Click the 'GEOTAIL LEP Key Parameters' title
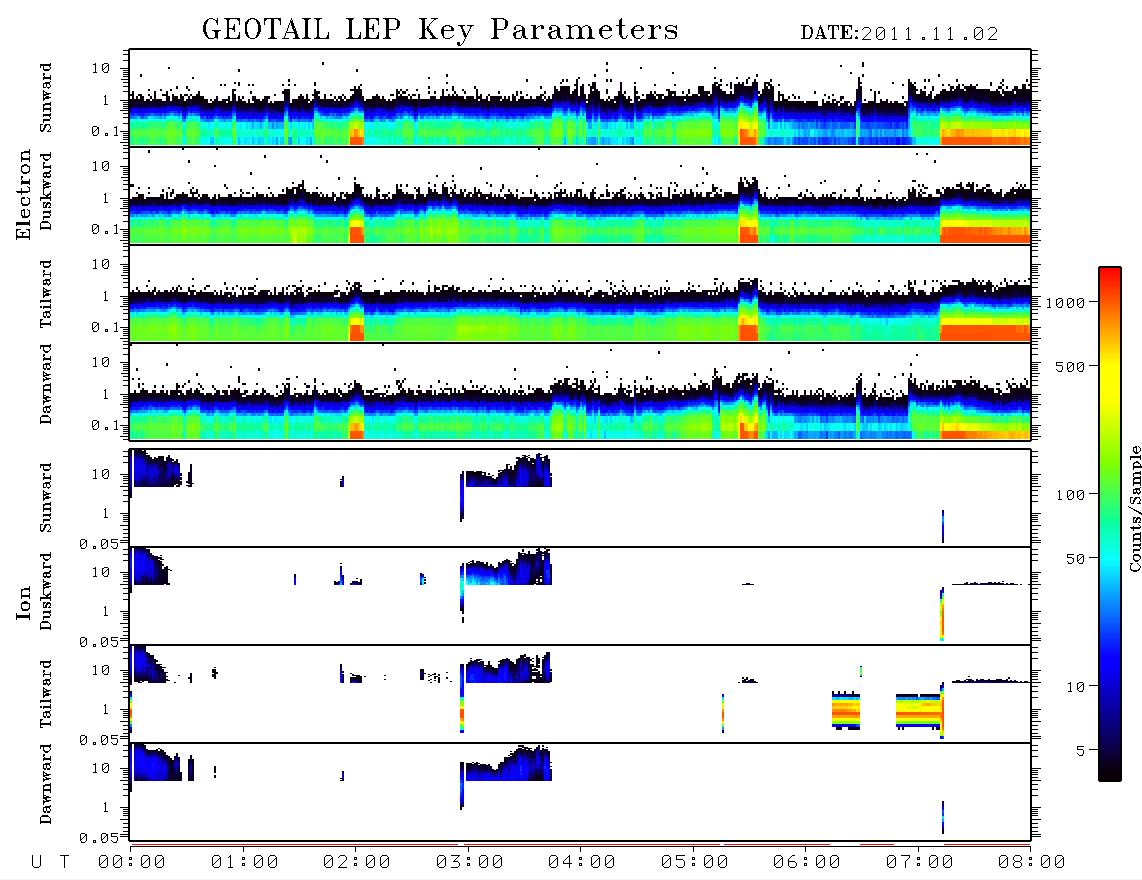The width and height of the screenshot is (1142, 880). (x=440, y=30)
